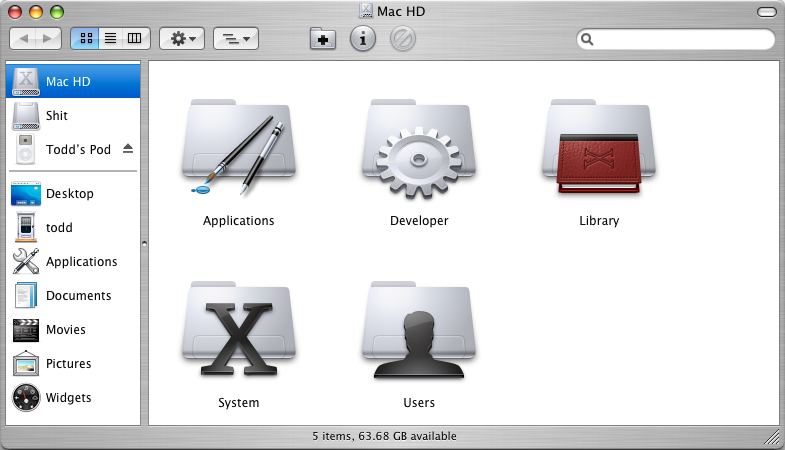Viewport: 785px width, 450px height.
Task: Click the System folder label text
Action: (x=239, y=403)
